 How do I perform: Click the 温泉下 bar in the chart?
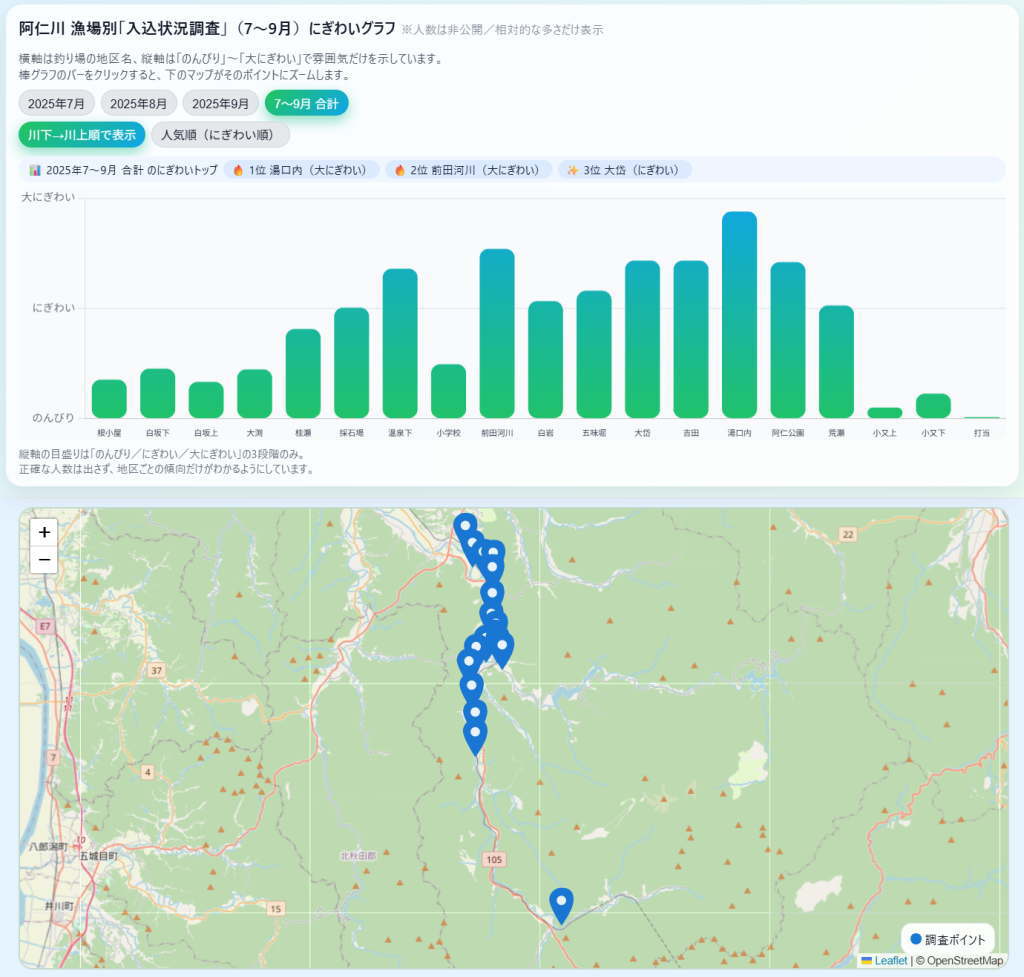[x=400, y=343]
